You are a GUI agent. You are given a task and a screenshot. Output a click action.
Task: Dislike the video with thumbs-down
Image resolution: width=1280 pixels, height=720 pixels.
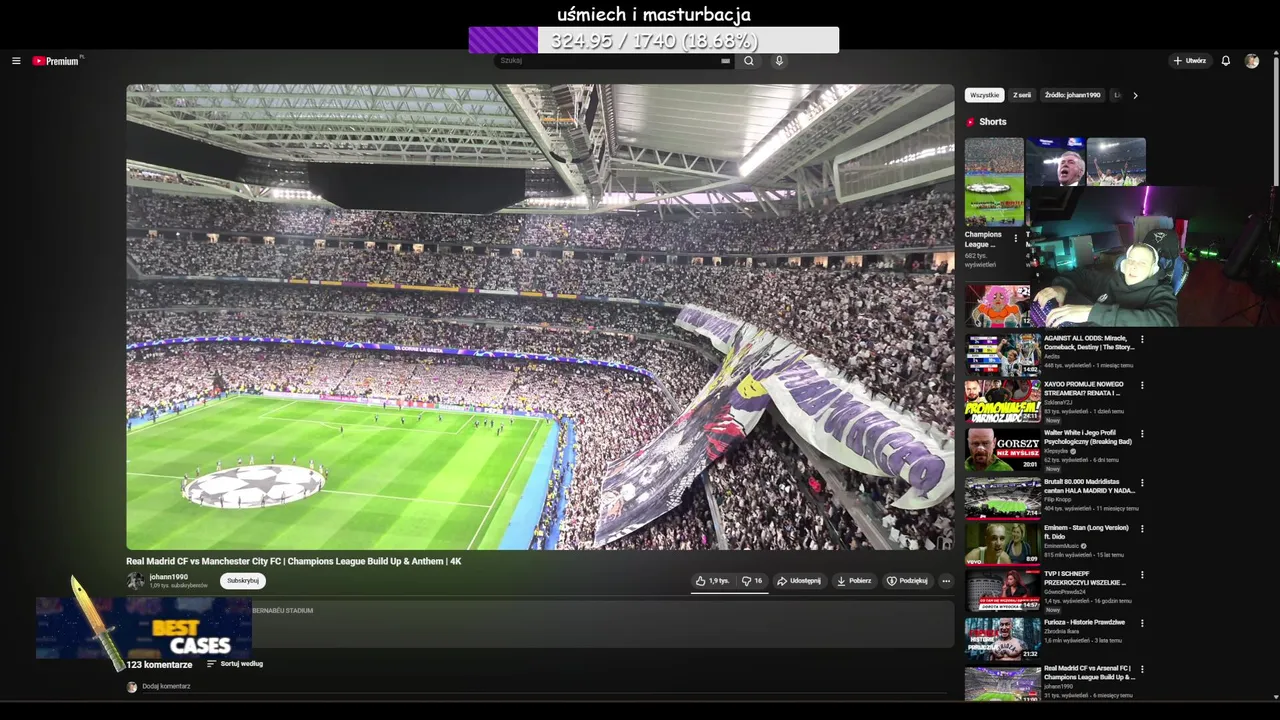pos(752,581)
